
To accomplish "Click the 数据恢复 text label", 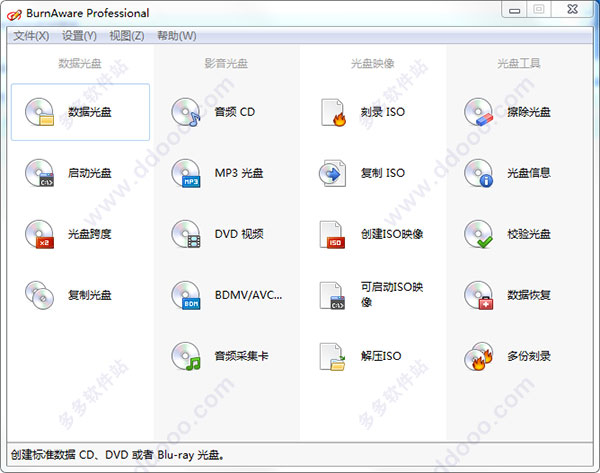I will point(529,295).
